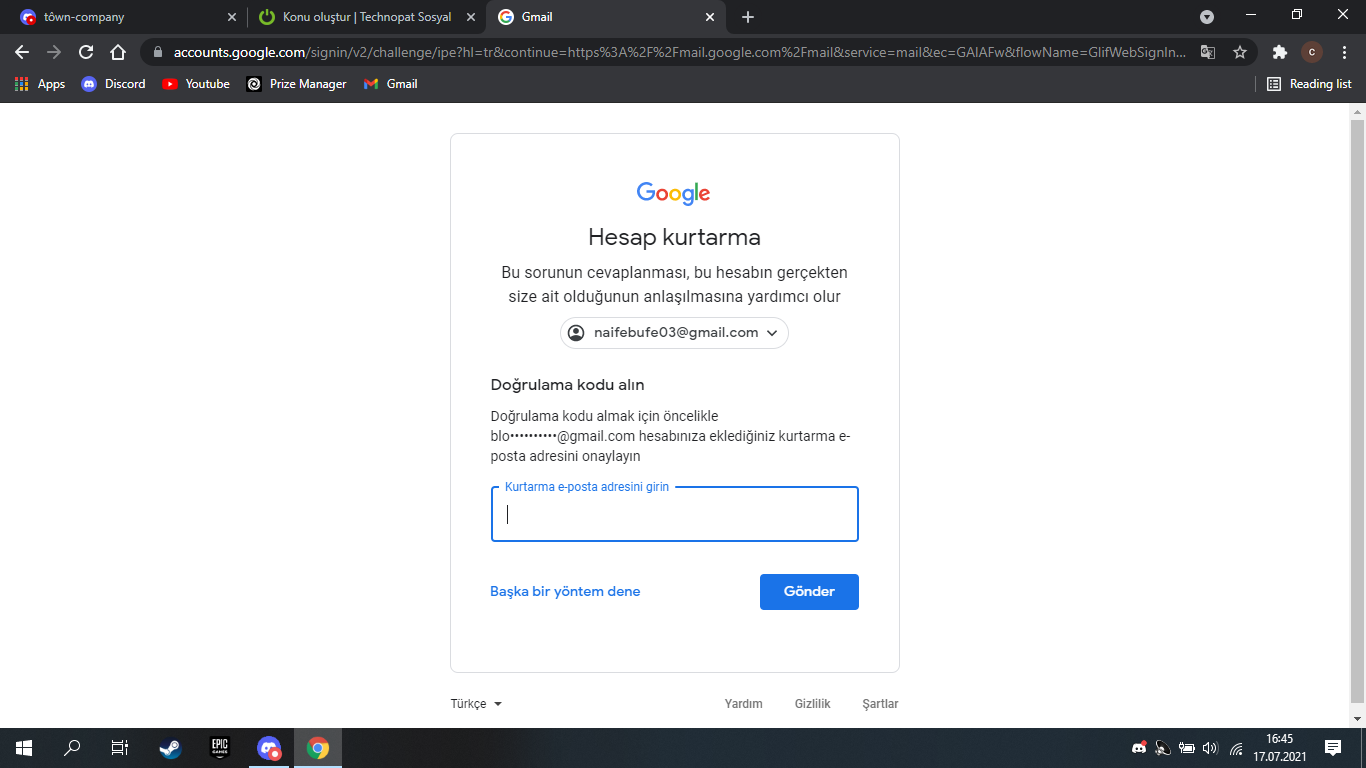Screen dimensions: 1366x768
Task: Launch Steam from the taskbar
Action: 170,748
